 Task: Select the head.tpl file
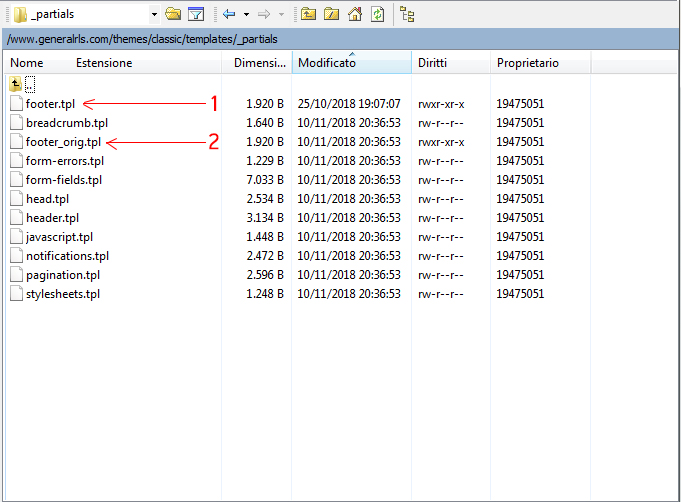47,199
